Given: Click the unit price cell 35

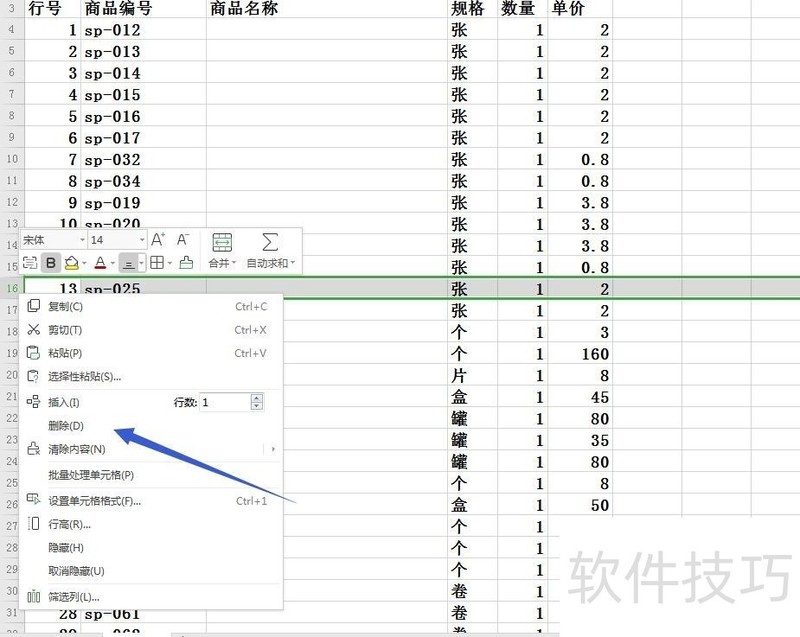Looking at the screenshot, I should 580,440.
